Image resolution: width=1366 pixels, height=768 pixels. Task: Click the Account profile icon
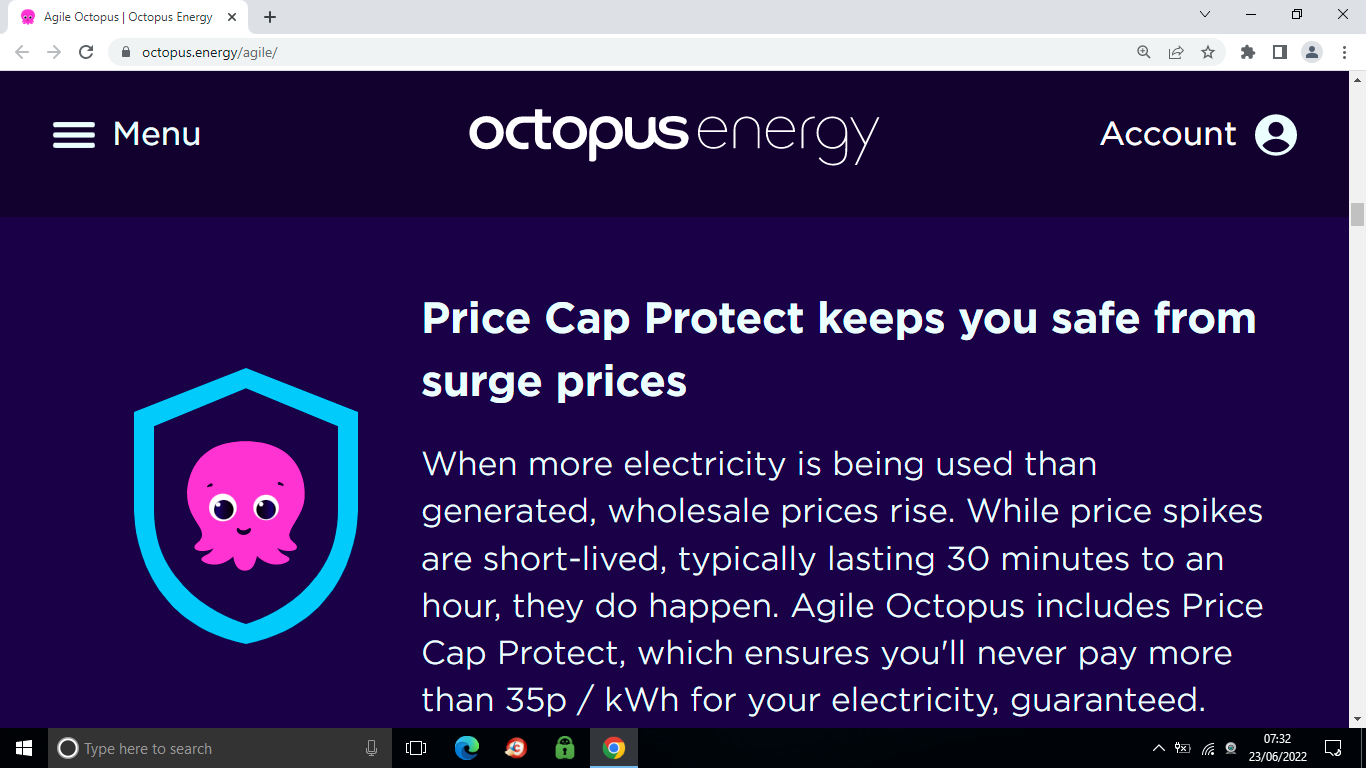tap(1275, 134)
